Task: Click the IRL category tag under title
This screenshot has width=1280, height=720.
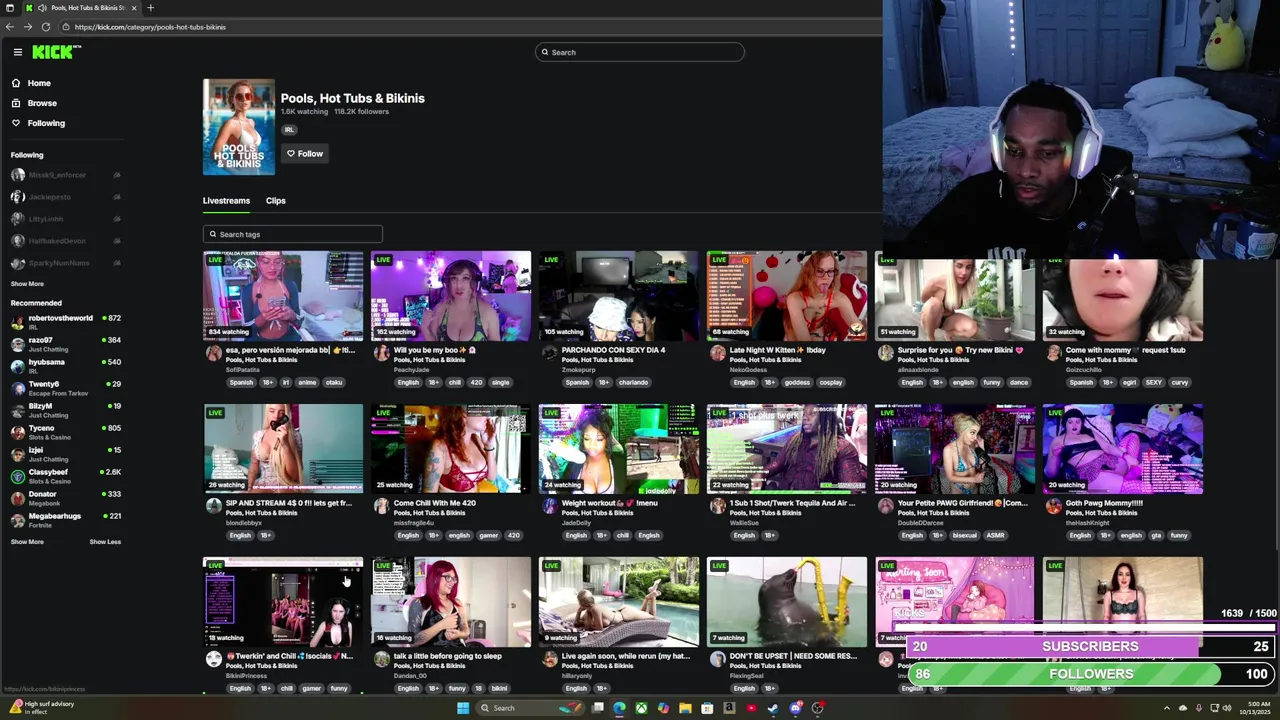Action: [289, 129]
